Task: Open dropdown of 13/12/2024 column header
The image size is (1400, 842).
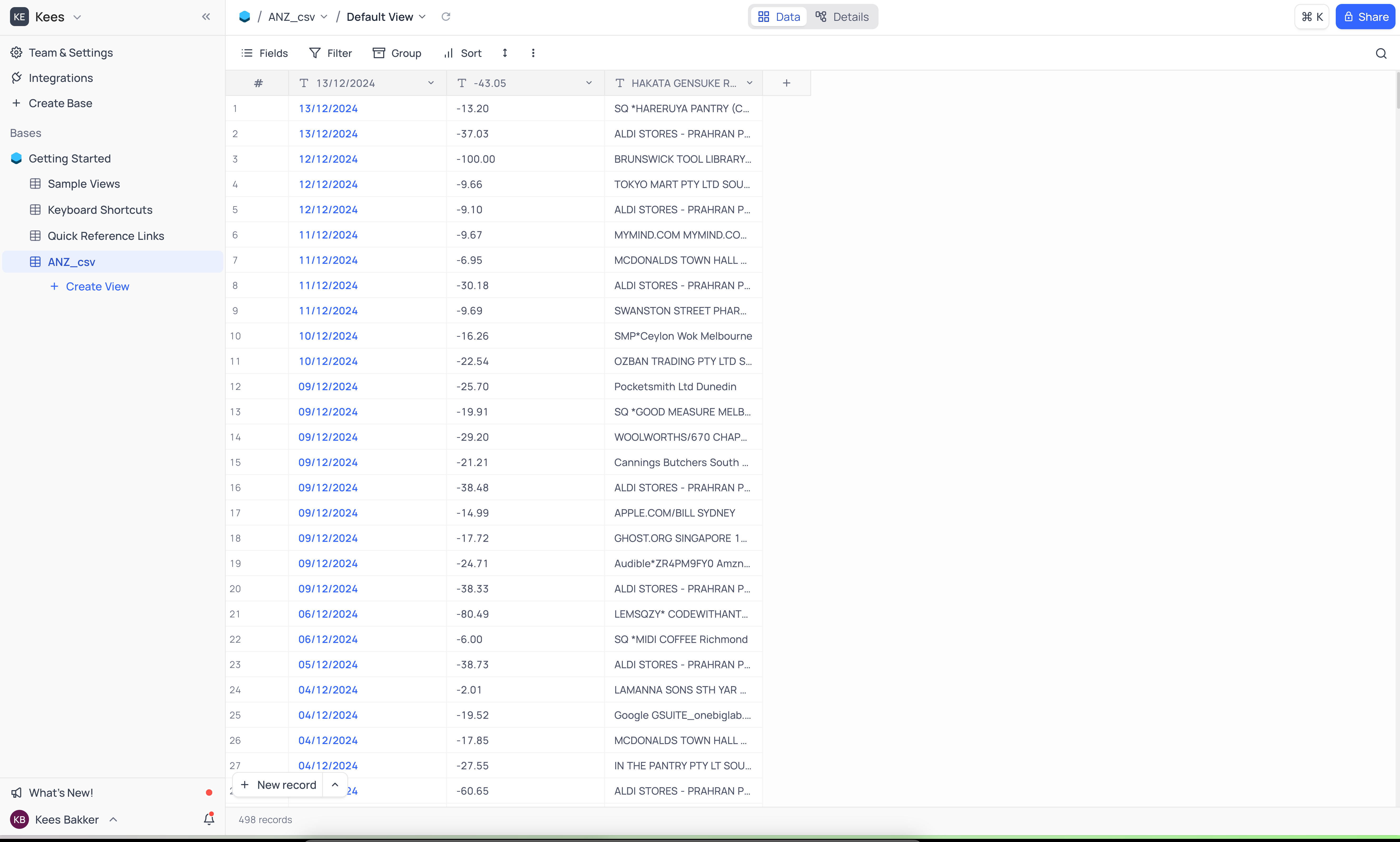Action: [x=431, y=83]
